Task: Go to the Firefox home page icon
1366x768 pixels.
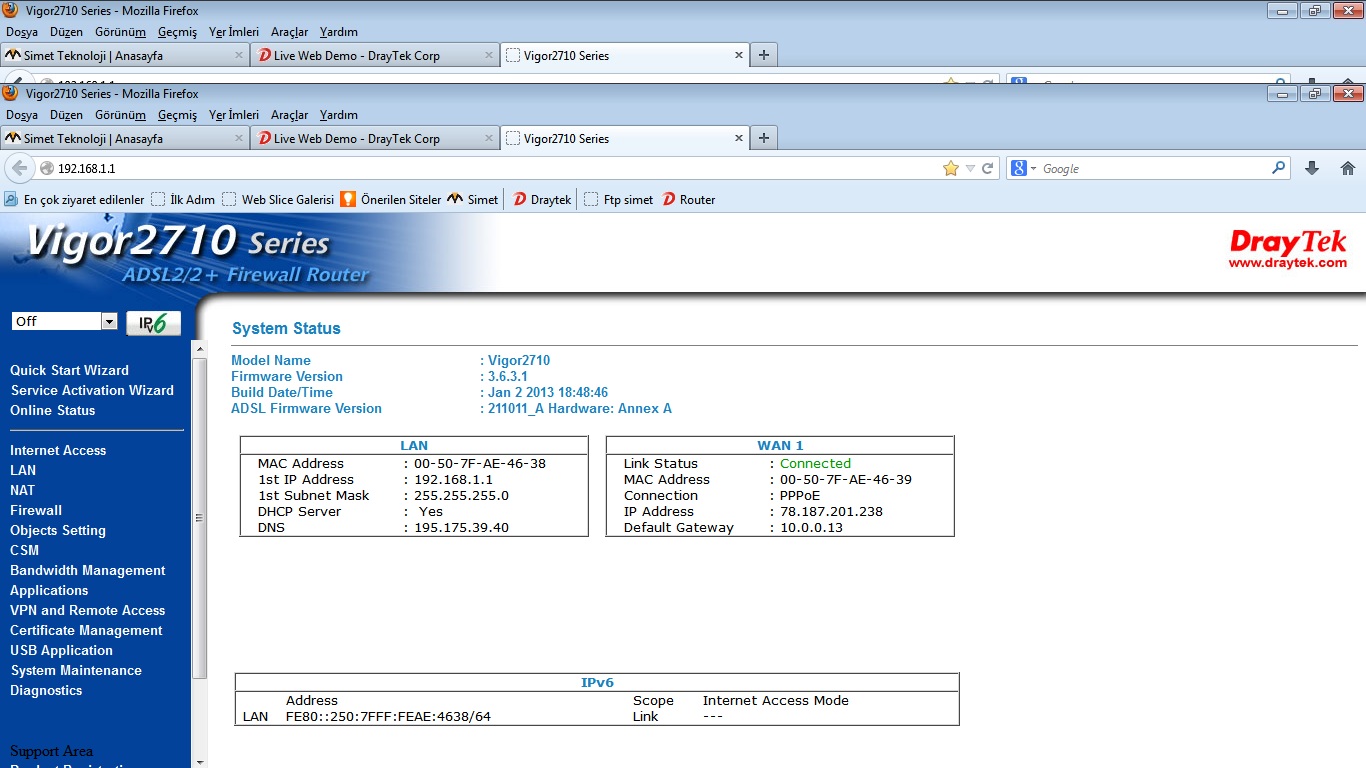Action: click(1347, 168)
